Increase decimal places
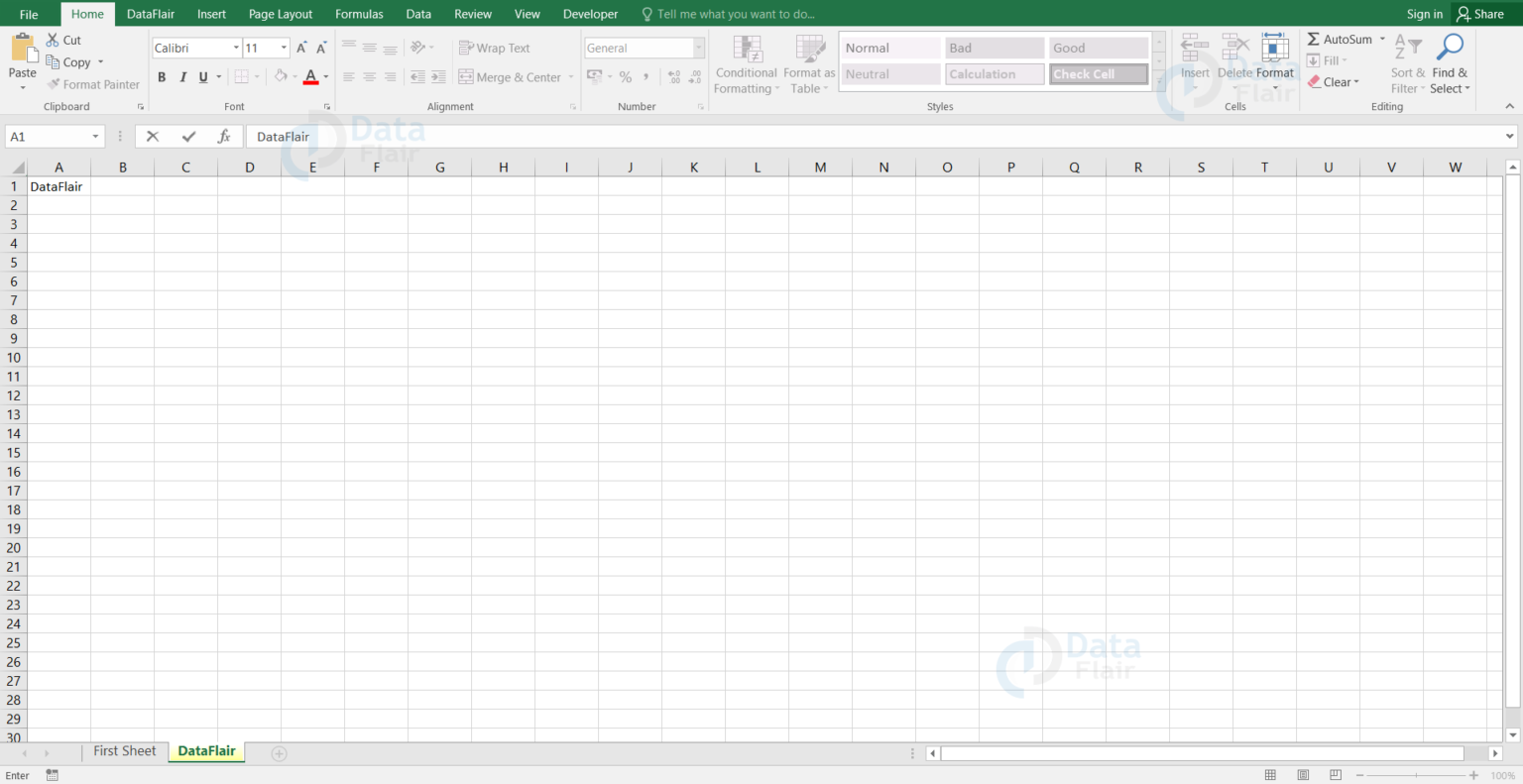This screenshot has width=1523, height=784. [x=674, y=76]
